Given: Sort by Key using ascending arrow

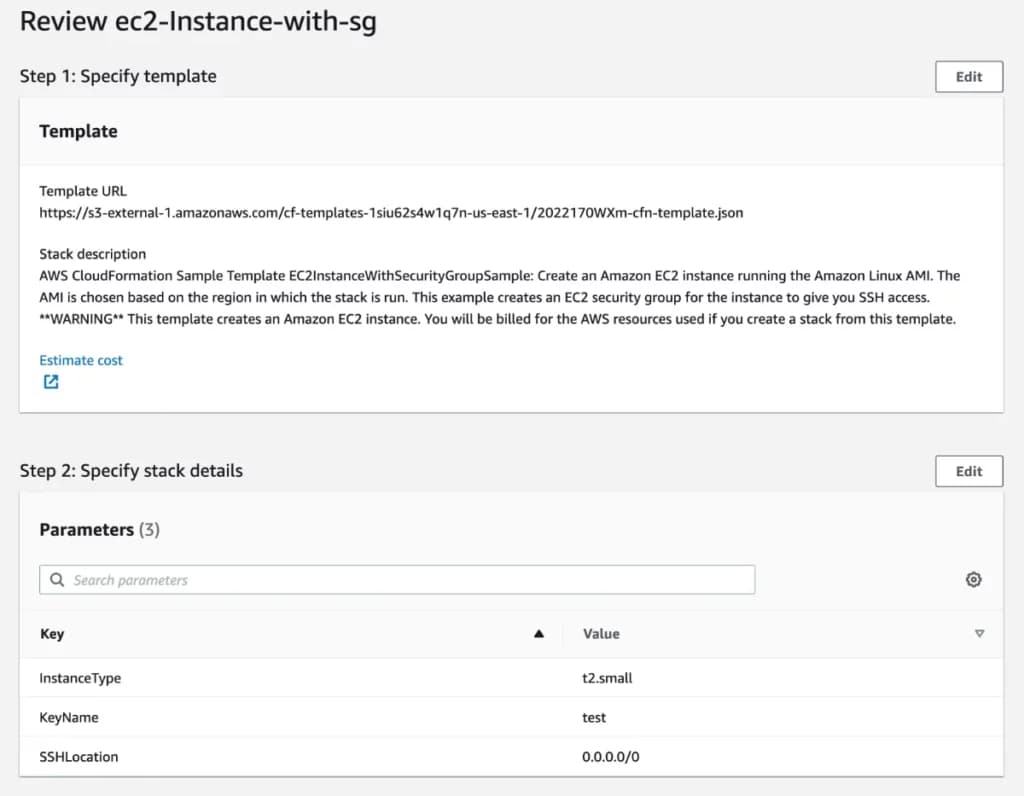Looking at the screenshot, I should (x=539, y=634).
